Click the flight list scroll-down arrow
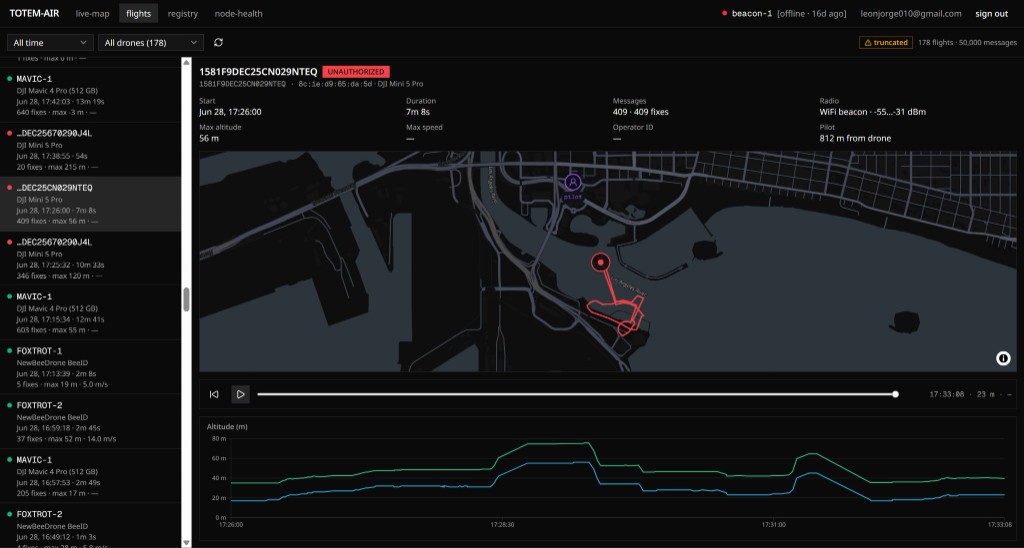The width and height of the screenshot is (1024, 548). coord(186,543)
